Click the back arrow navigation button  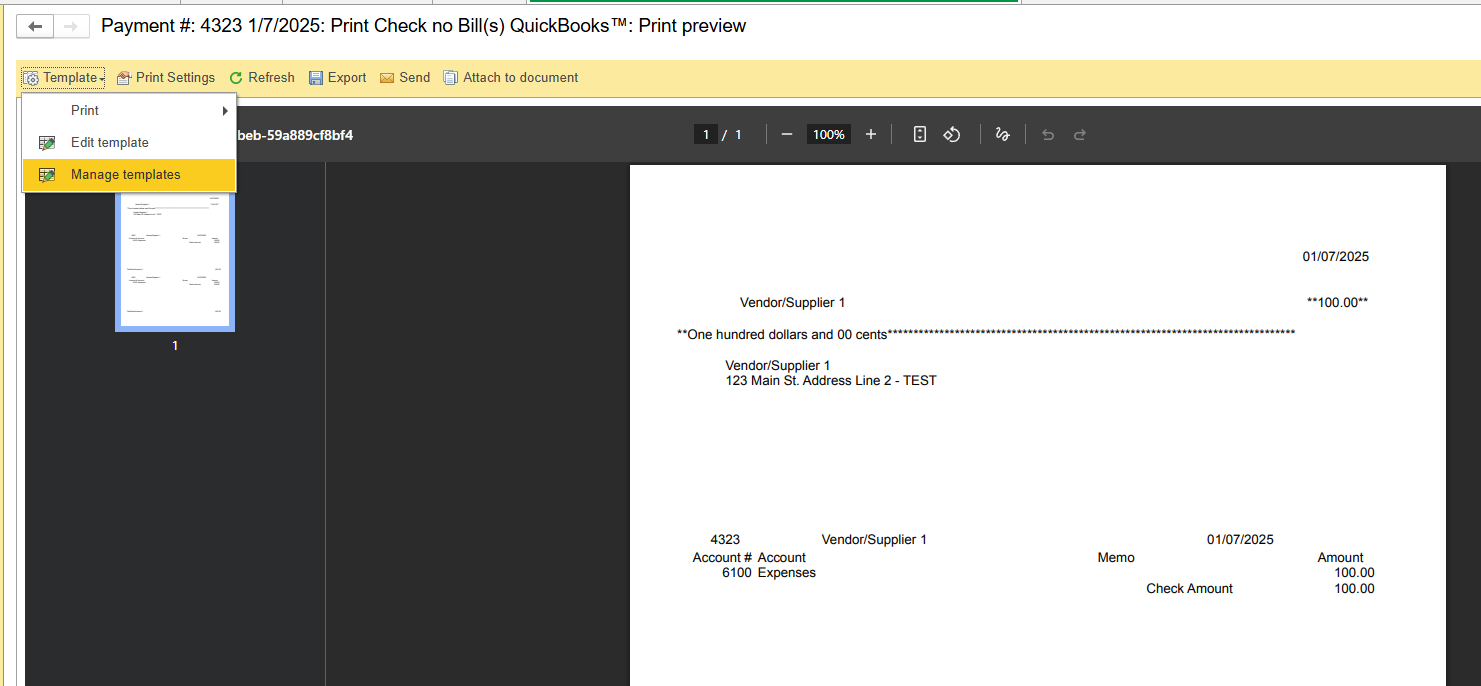(x=35, y=27)
